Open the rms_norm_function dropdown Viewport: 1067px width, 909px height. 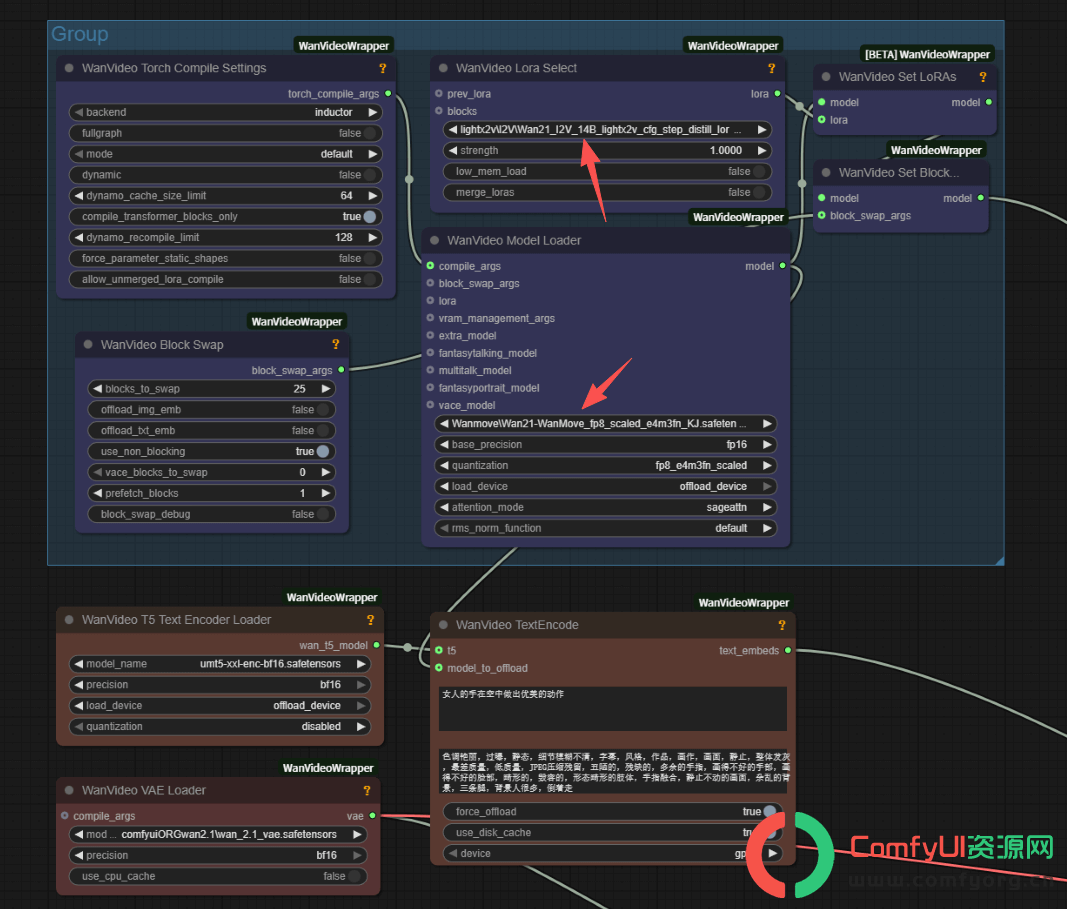click(606, 528)
